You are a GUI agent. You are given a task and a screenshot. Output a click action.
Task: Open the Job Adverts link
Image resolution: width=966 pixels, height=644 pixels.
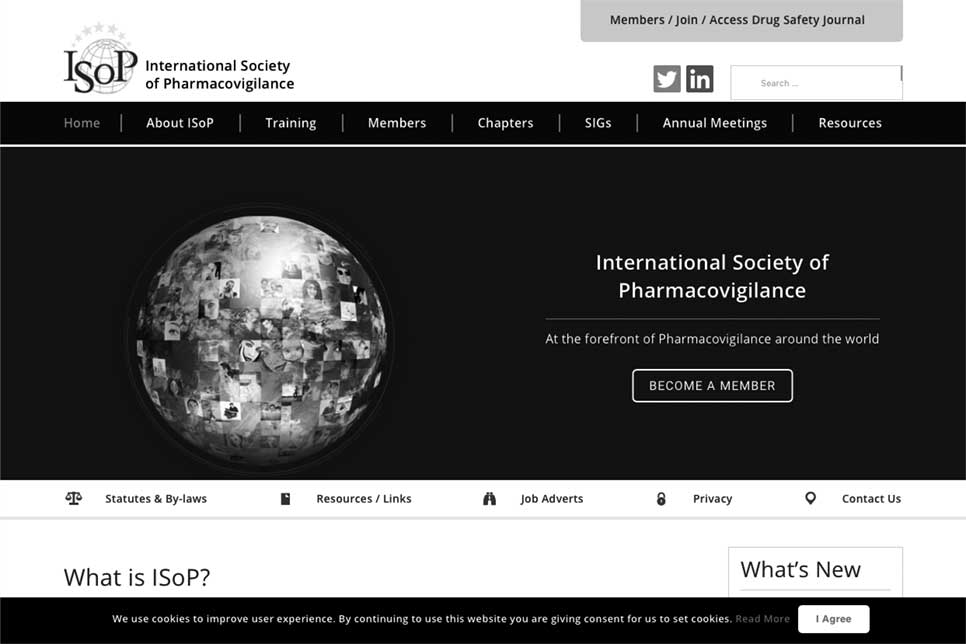click(x=551, y=499)
